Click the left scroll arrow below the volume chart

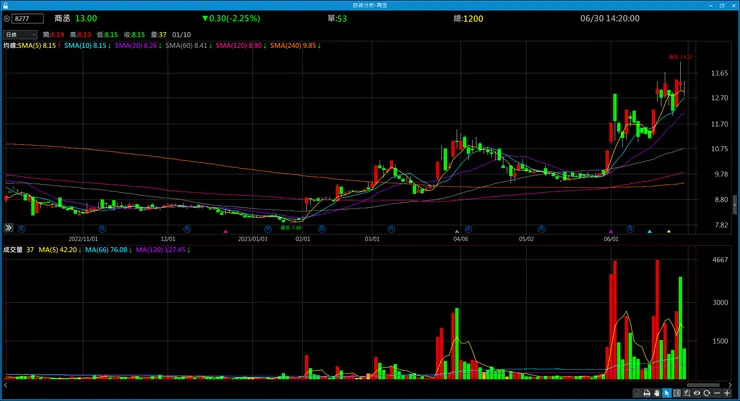pyautogui.click(x=5, y=385)
